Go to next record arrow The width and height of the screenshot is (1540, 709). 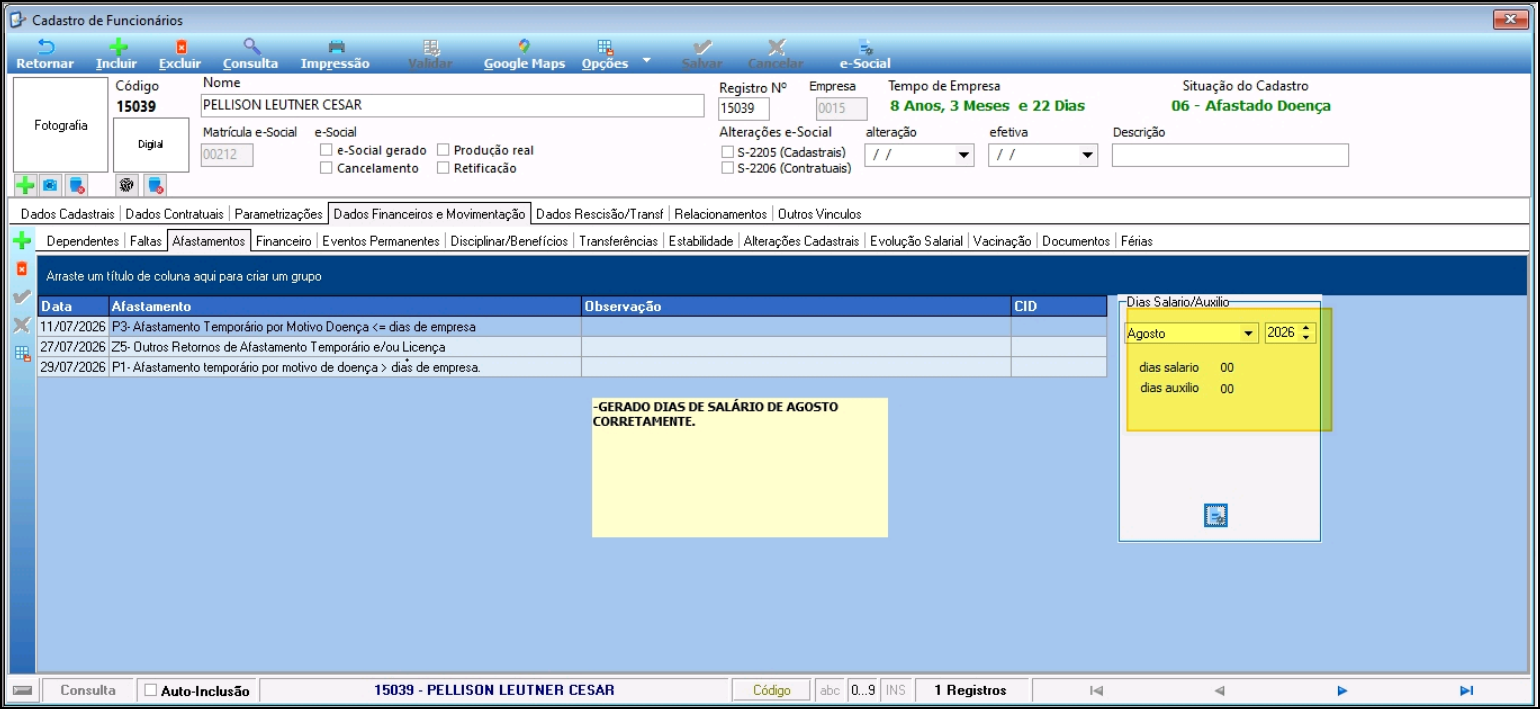[1342, 690]
